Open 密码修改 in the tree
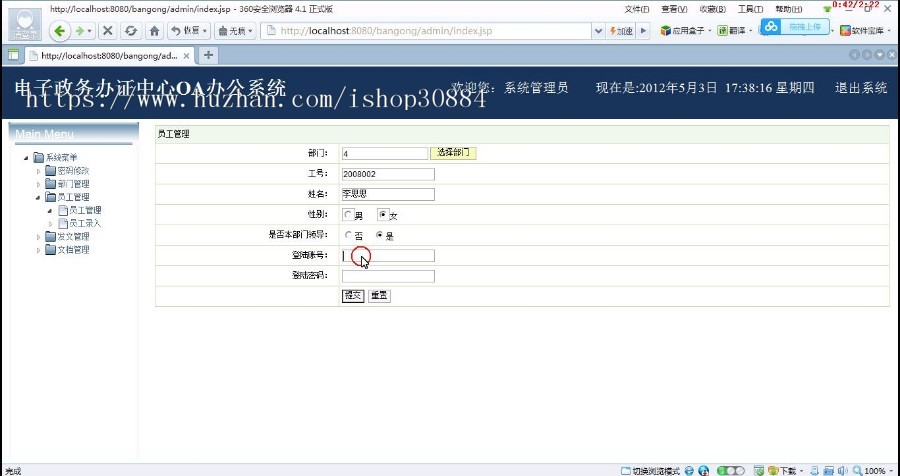This screenshot has height=476, width=900. pos(73,171)
